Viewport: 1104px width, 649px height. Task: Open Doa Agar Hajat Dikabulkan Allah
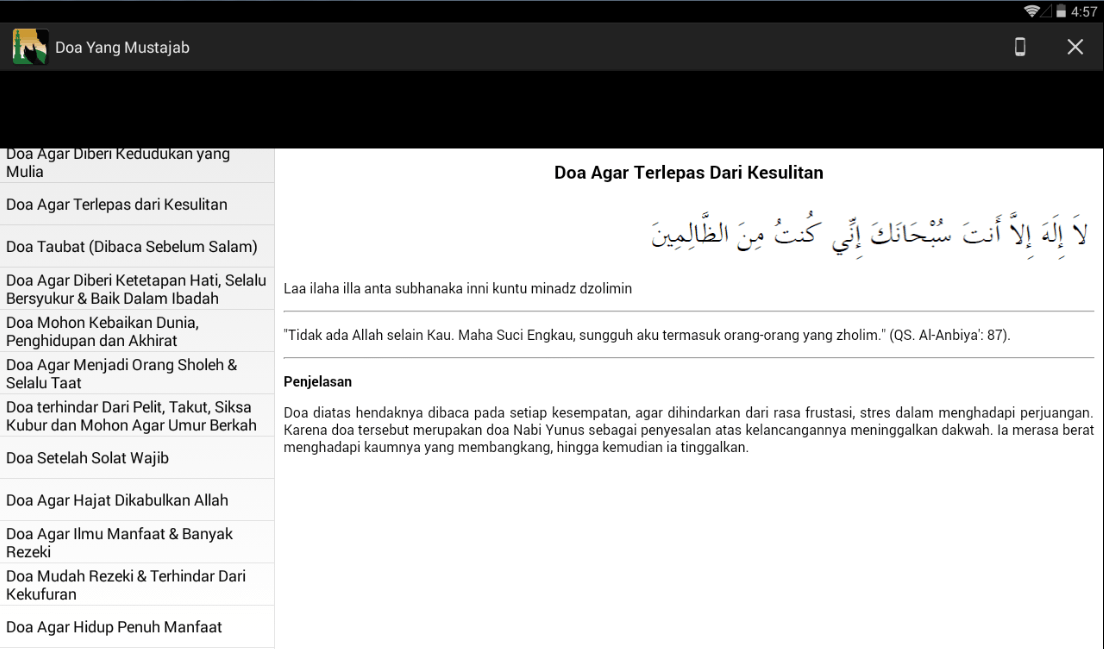tap(137, 500)
